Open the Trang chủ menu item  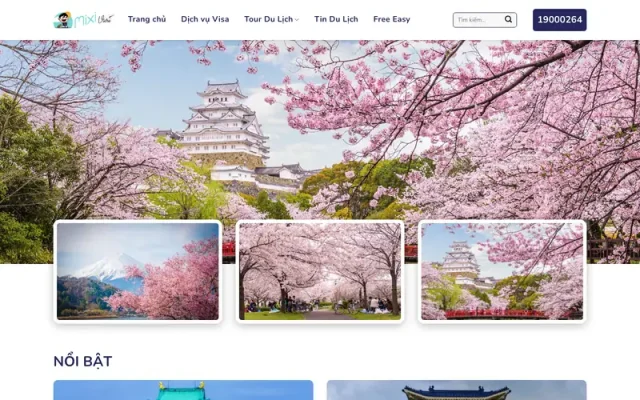(147, 19)
